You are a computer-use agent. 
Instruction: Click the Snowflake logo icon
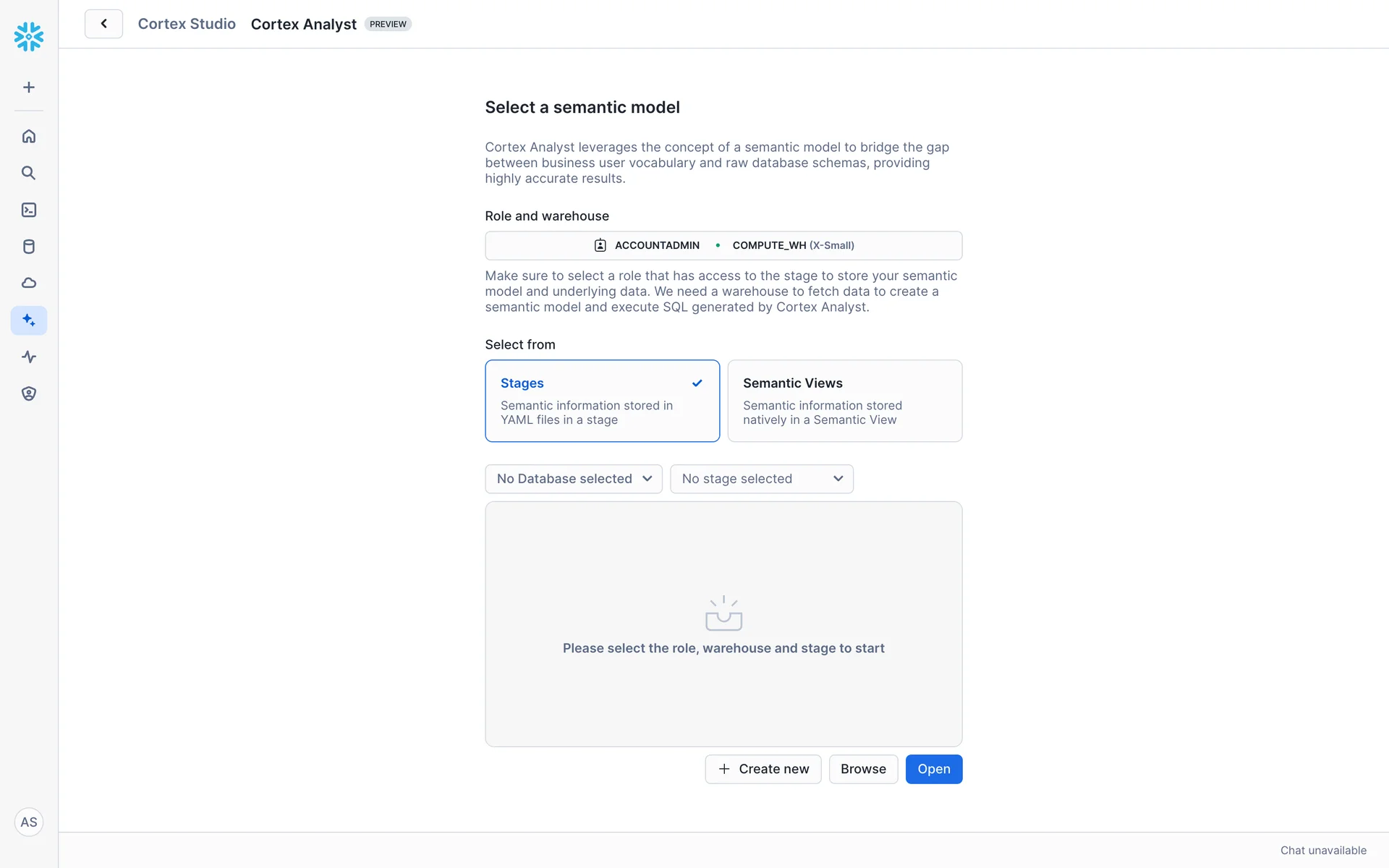[x=29, y=36]
